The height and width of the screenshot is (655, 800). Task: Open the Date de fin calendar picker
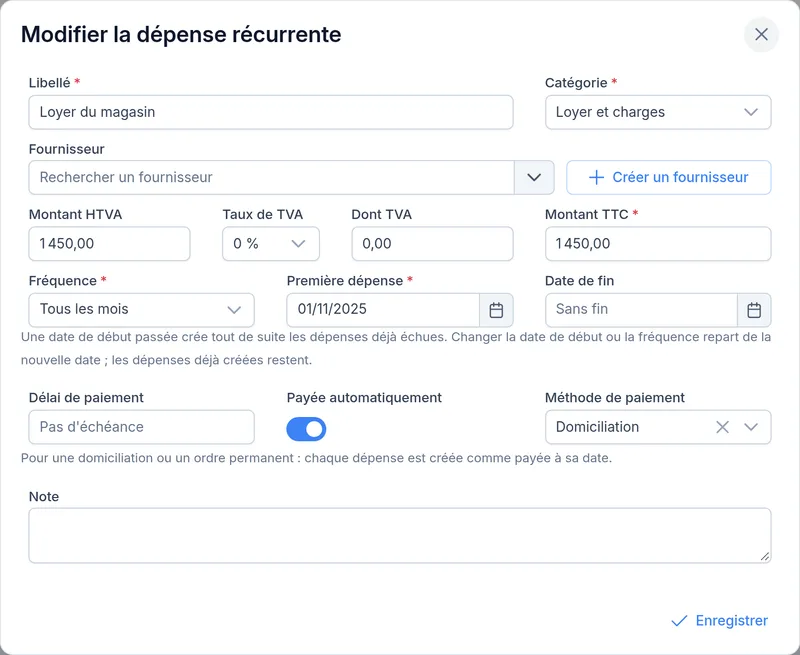754,310
